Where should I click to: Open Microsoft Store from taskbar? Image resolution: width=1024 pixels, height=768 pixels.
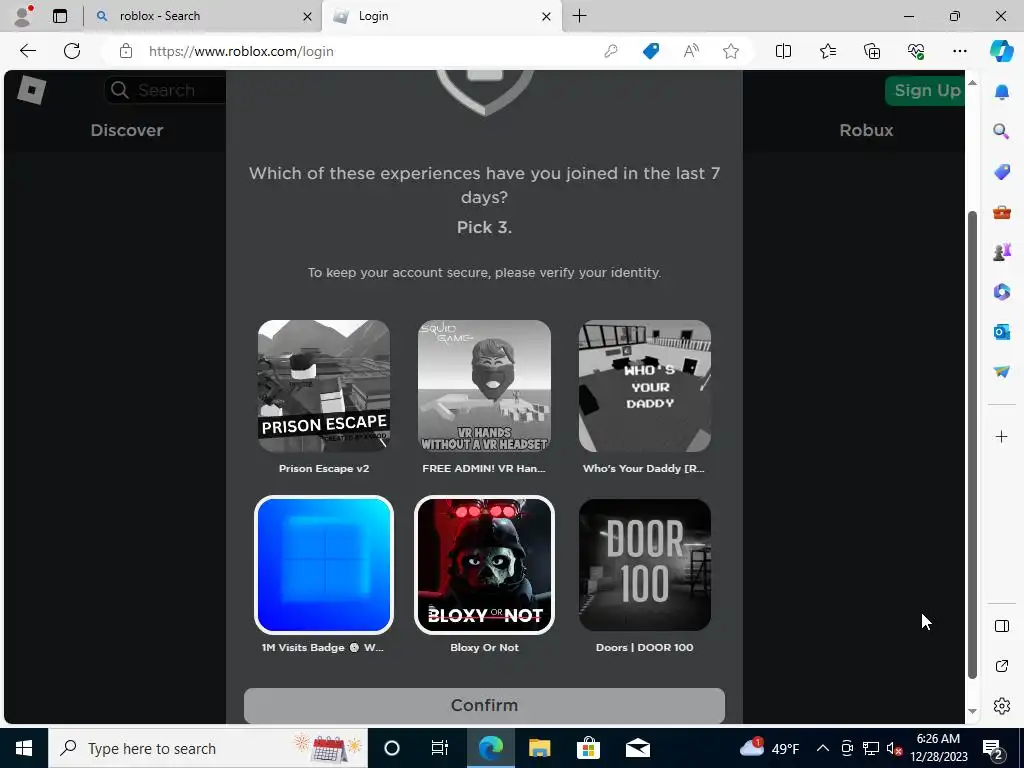pos(588,748)
